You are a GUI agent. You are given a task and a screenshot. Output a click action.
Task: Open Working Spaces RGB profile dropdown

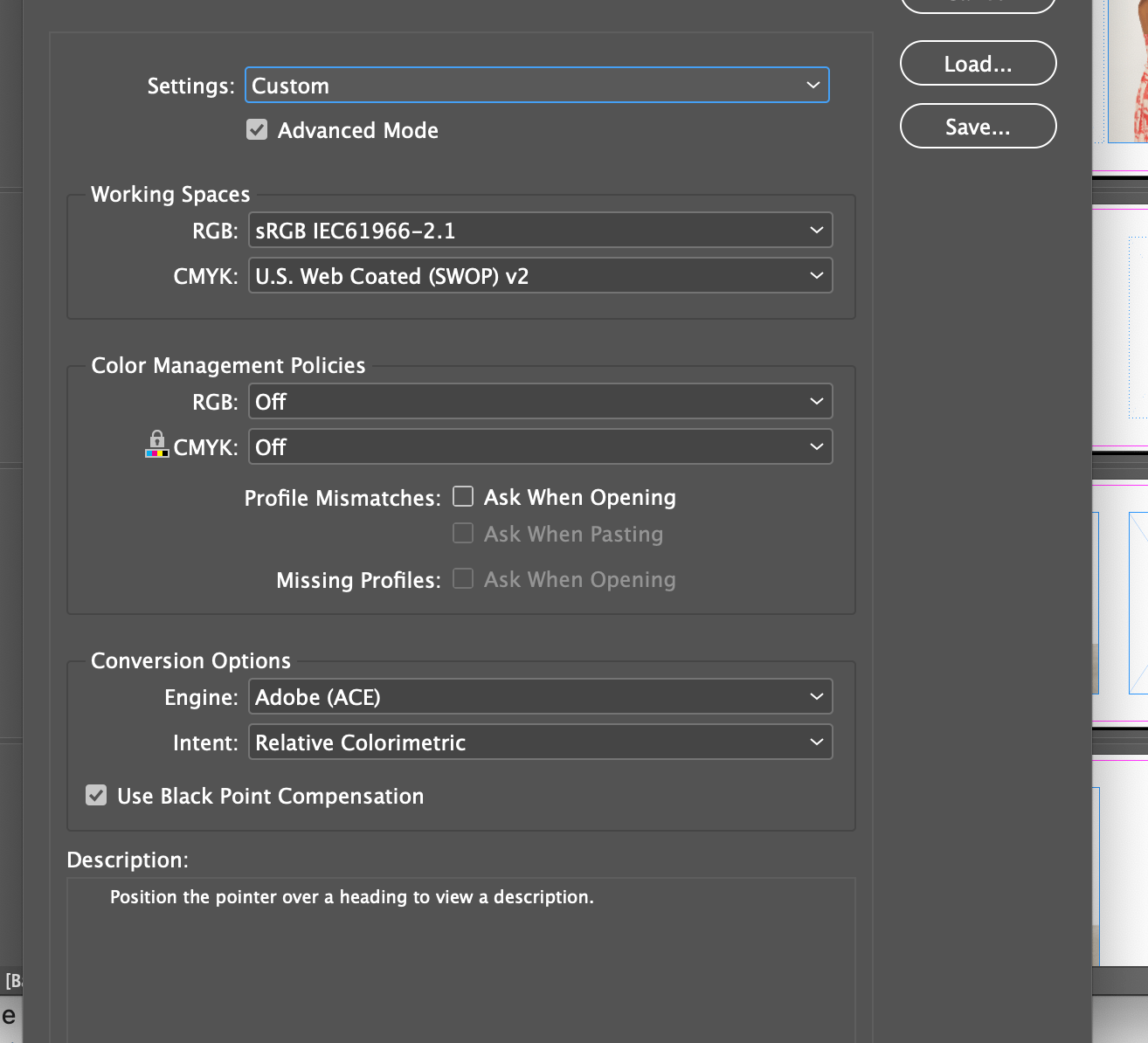coord(540,231)
